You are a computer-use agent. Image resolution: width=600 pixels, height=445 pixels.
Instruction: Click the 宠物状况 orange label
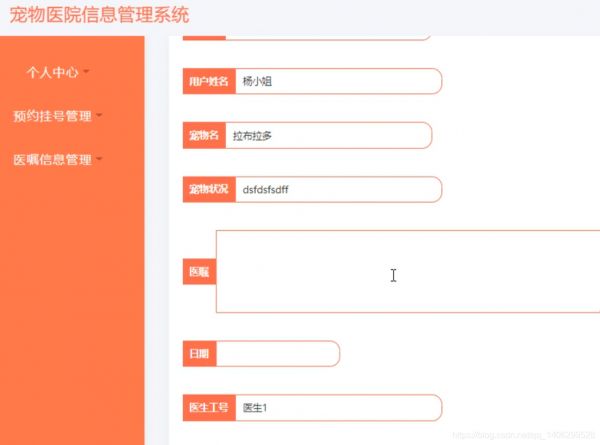pyautogui.click(x=209, y=189)
